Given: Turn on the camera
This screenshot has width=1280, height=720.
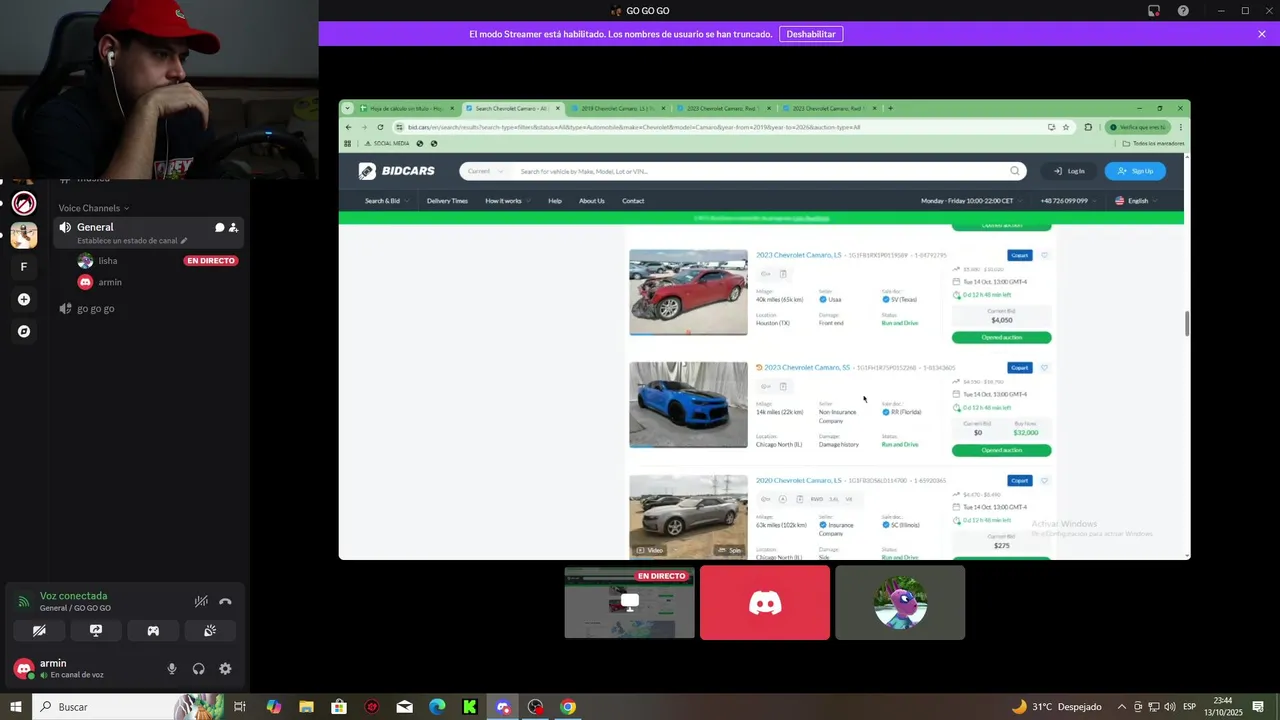Looking at the screenshot, I should point(39,631).
